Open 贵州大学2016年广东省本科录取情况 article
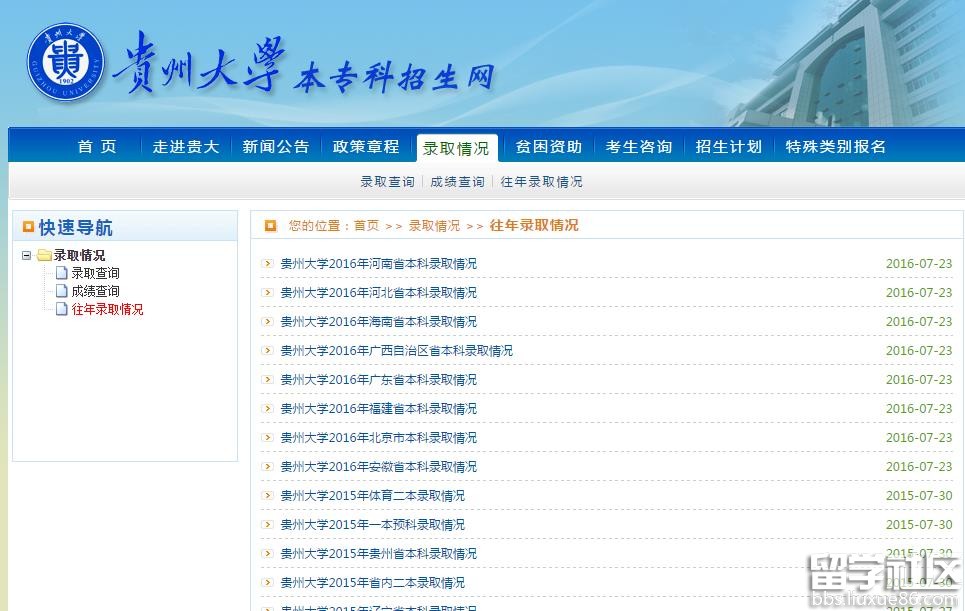The width and height of the screenshot is (965, 611). pos(378,379)
